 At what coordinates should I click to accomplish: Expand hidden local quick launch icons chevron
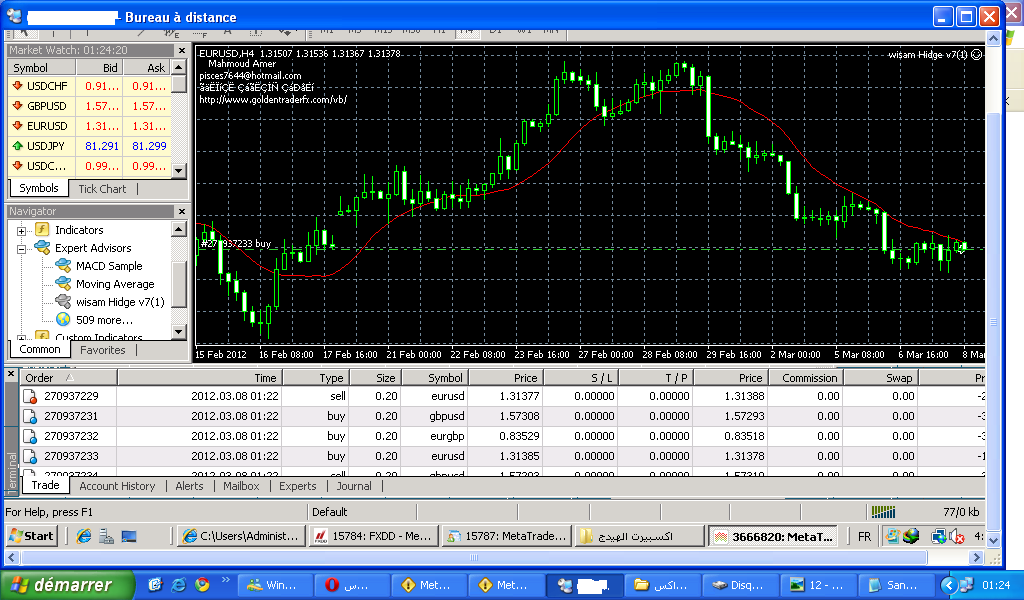pyautogui.click(x=225, y=579)
